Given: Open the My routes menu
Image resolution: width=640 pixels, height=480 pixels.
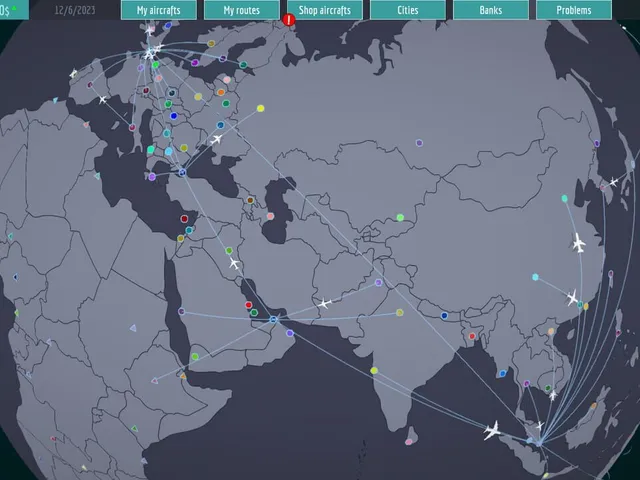Looking at the screenshot, I should click(242, 10).
